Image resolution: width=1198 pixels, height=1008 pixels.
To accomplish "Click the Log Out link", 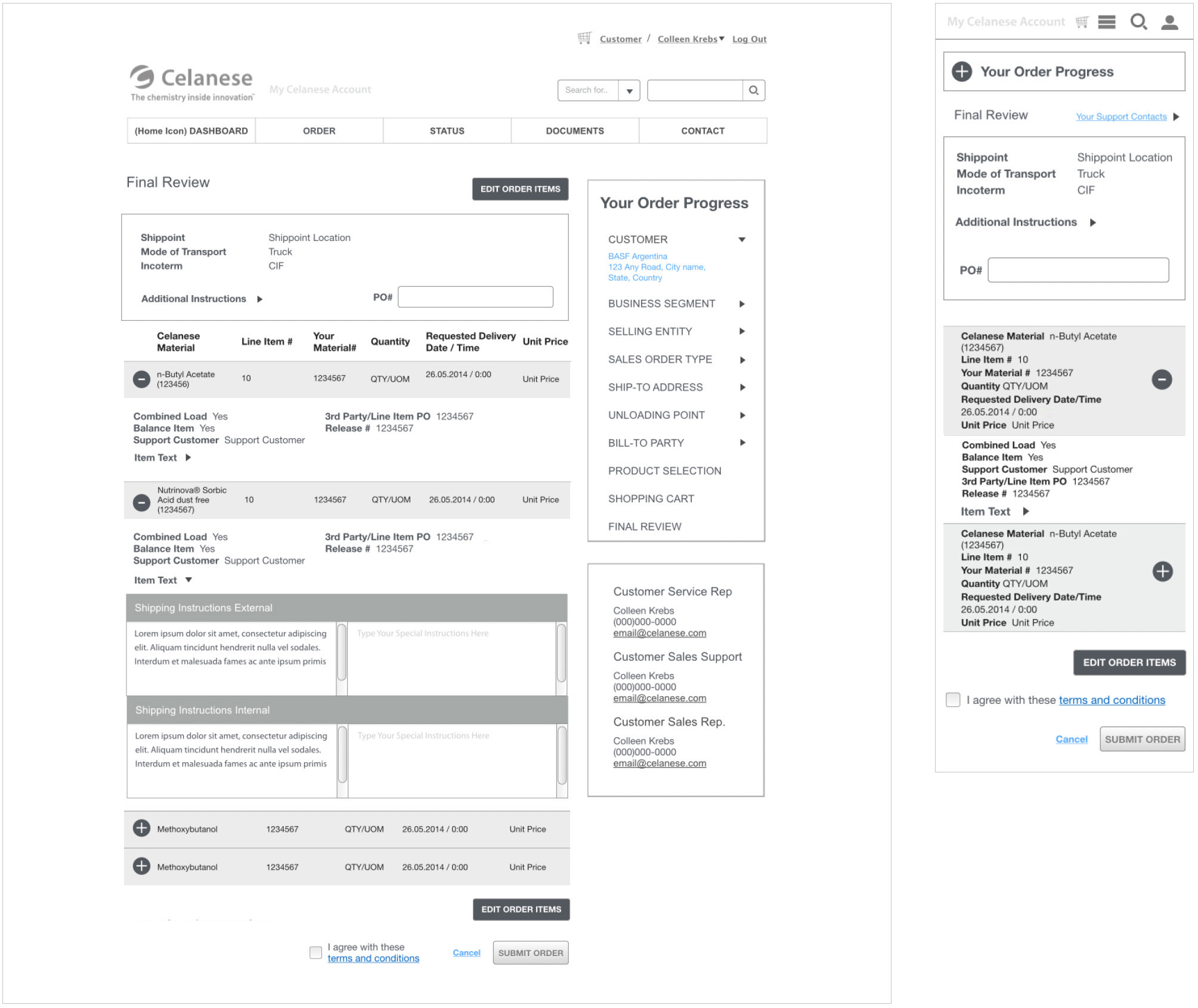I will coord(749,39).
